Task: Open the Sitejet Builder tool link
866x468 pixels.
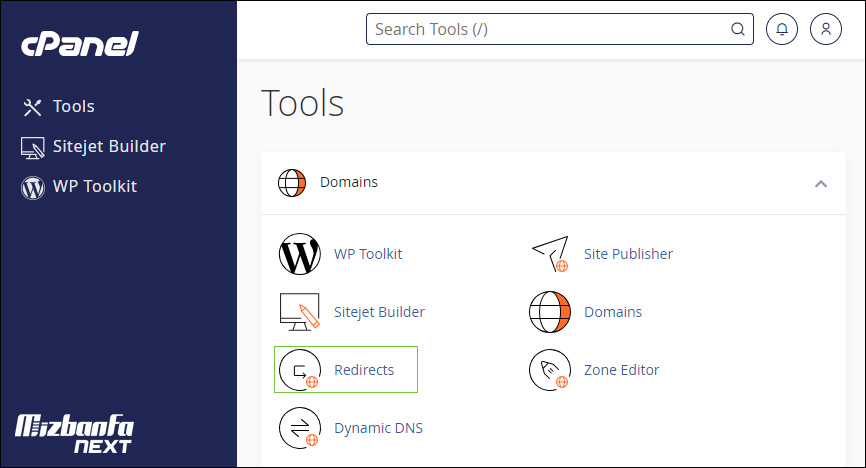Action: point(379,312)
